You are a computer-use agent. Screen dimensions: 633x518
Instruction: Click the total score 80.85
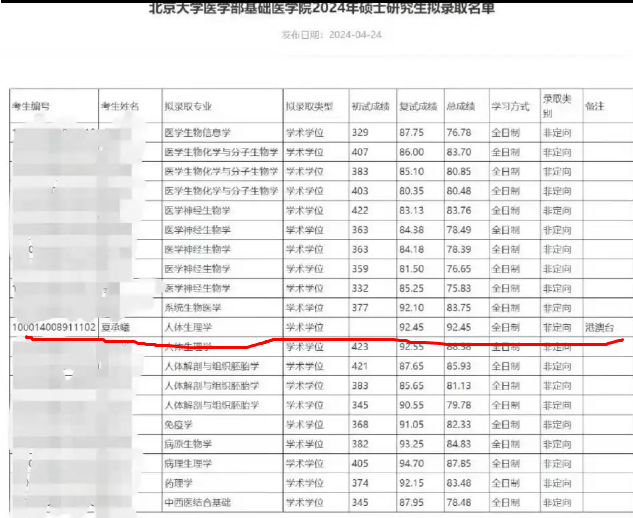click(459, 172)
